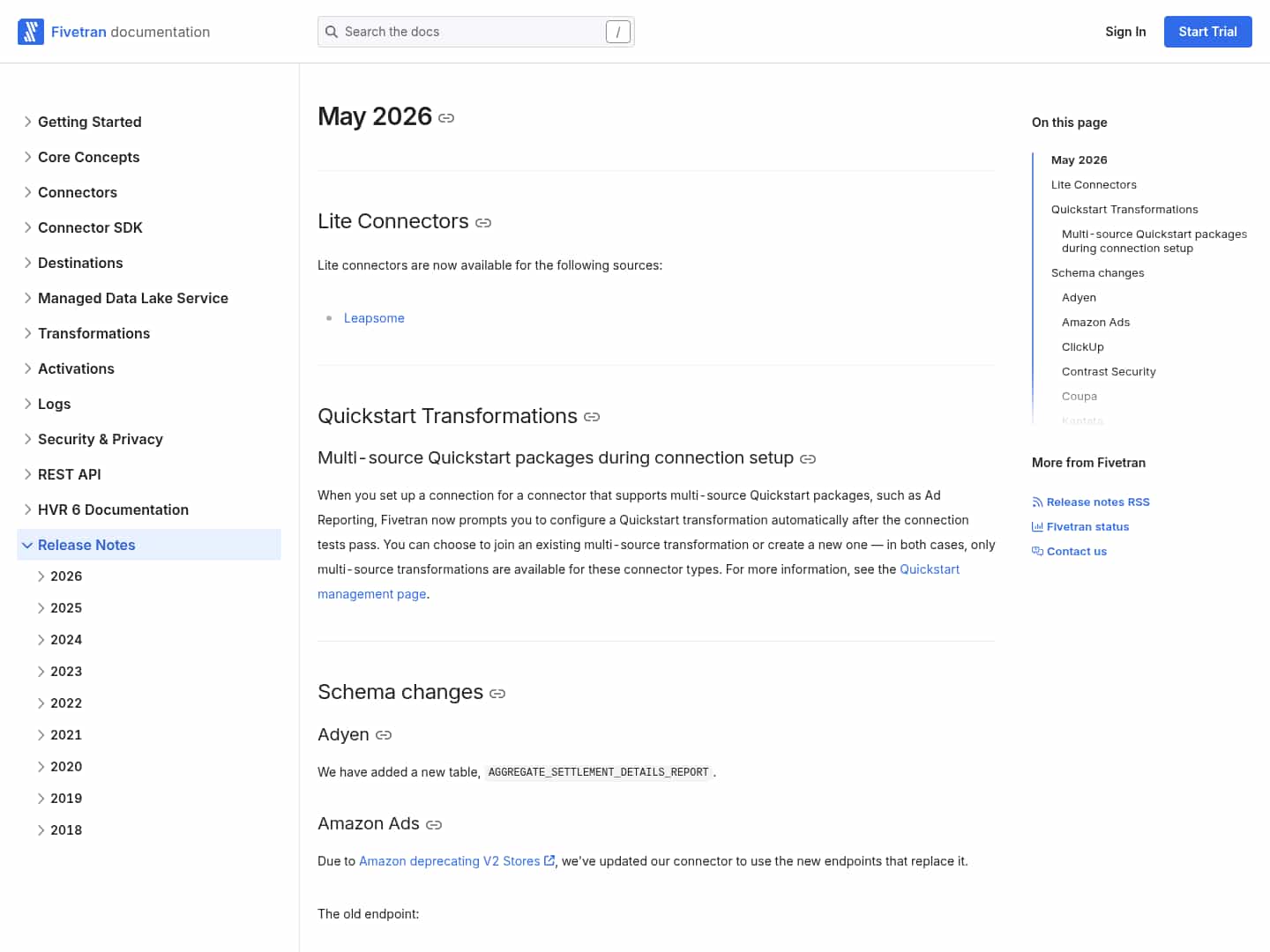Expand the Transformations section
Viewport: 1270px width, 952px height.
(x=28, y=333)
